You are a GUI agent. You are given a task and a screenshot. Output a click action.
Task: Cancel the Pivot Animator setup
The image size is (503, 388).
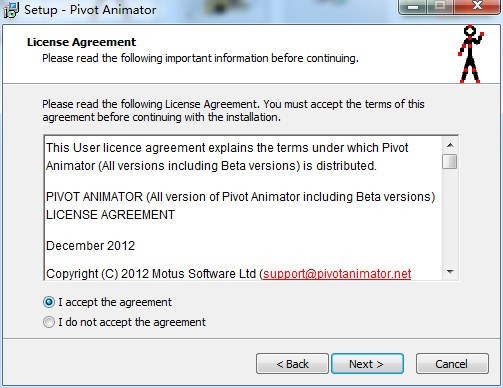tap(452, 364)
